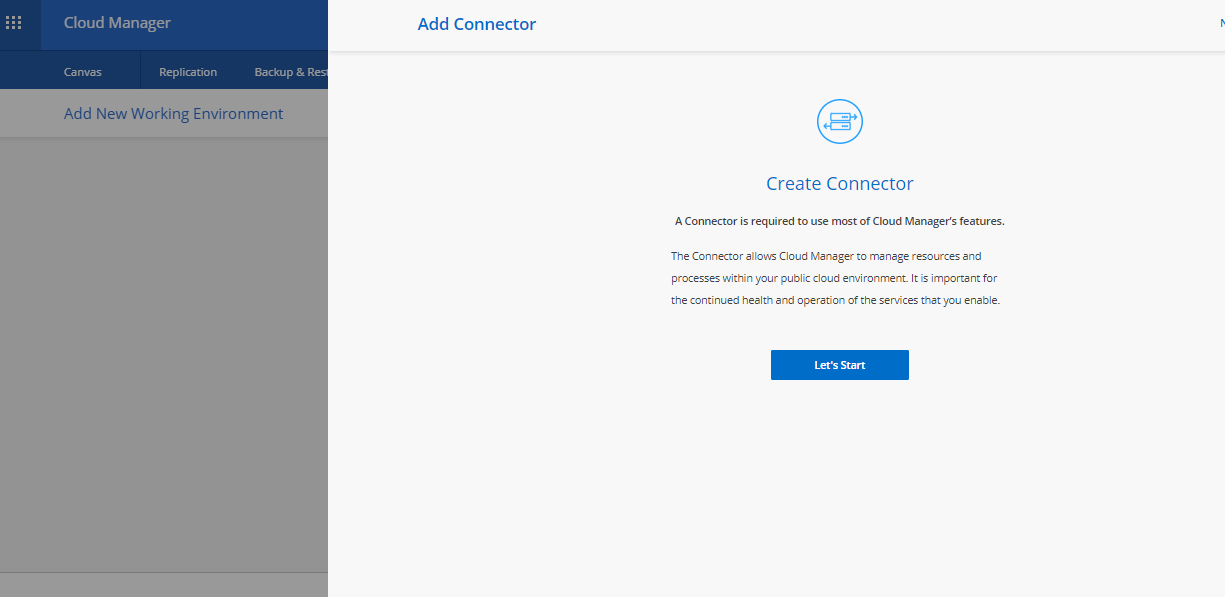Click the Connector server icon

pyautogui.click(x=839, y=122)
